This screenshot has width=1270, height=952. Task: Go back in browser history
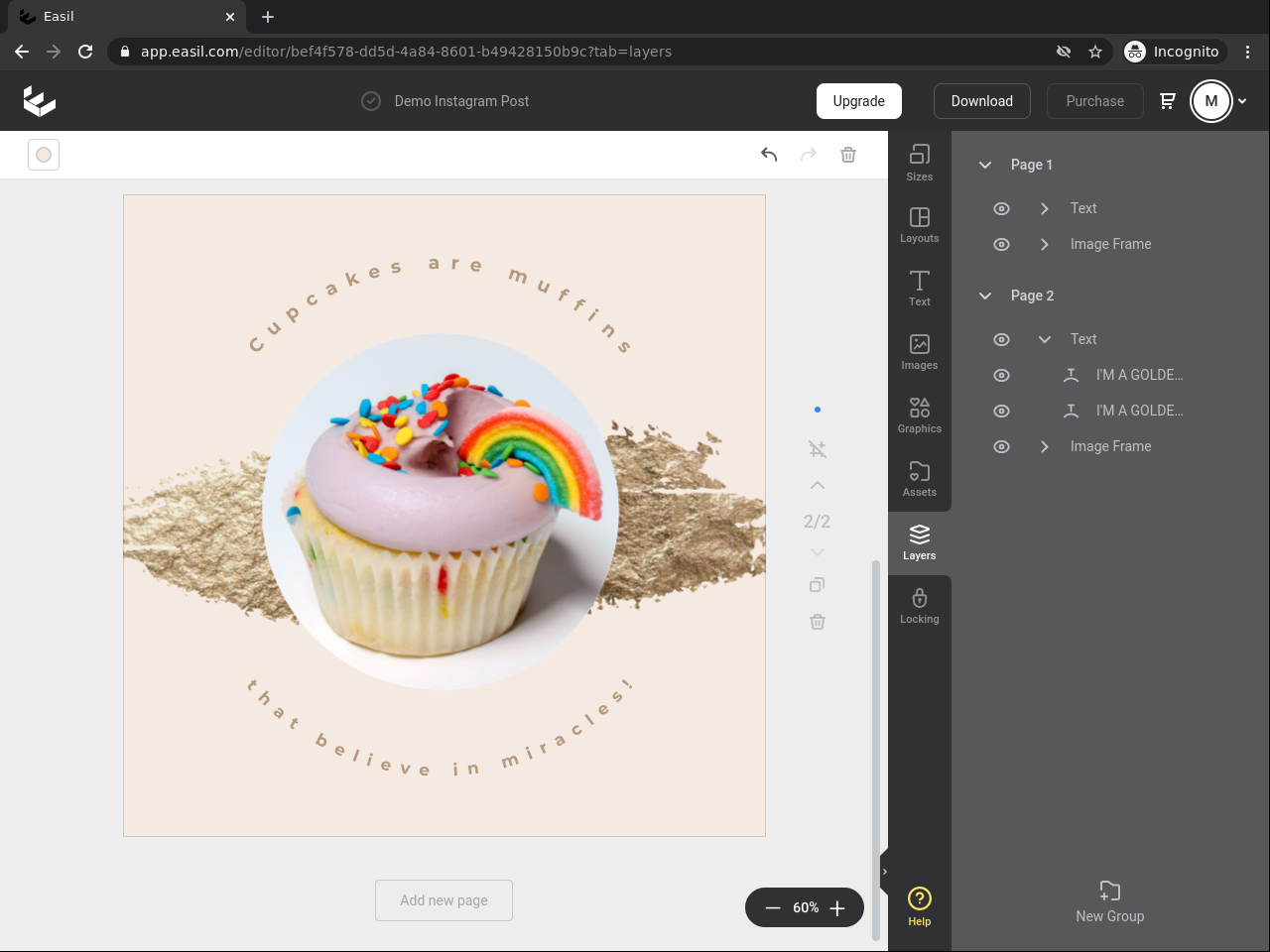(x=22, y=52)
